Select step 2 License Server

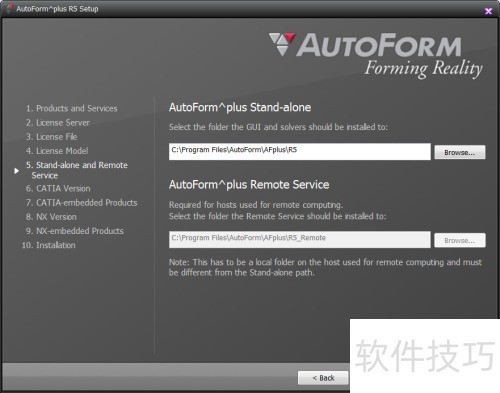58,123
